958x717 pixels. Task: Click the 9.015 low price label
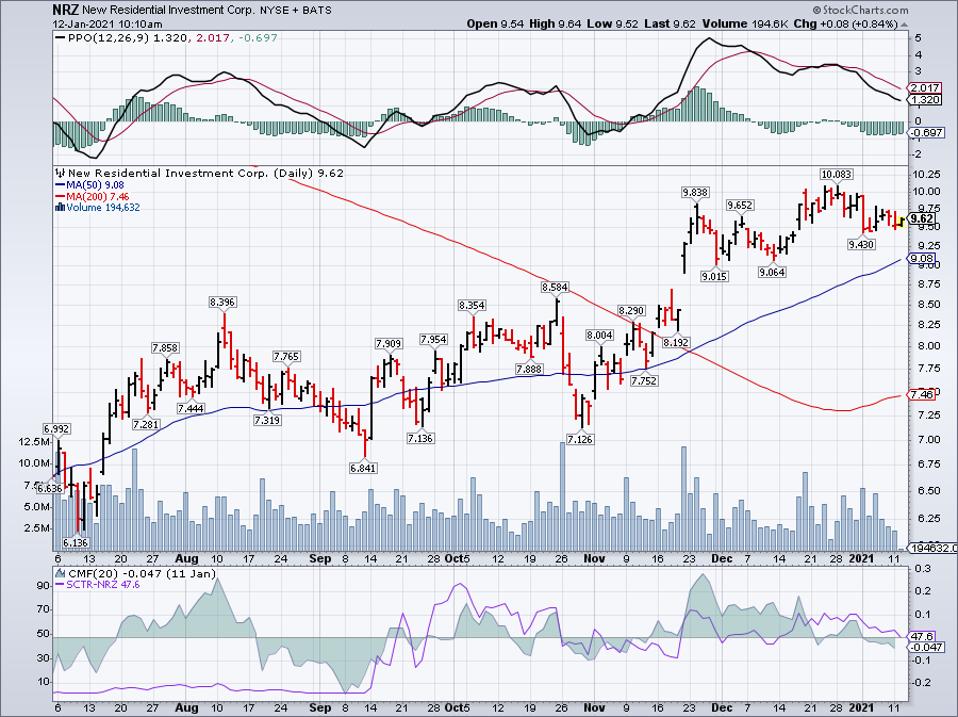tap(714, 276)
